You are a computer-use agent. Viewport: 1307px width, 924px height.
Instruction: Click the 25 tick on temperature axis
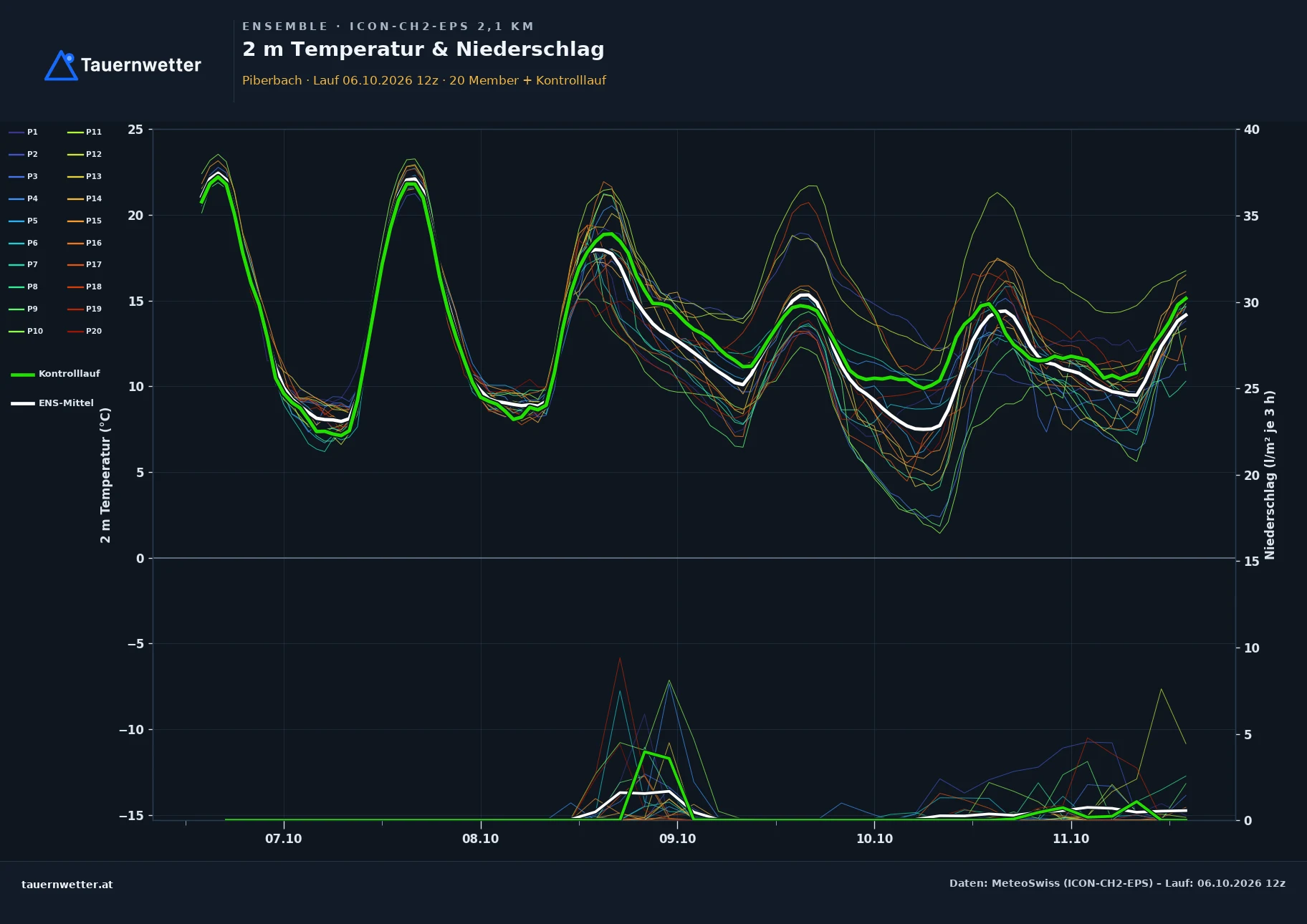(135, 130)
